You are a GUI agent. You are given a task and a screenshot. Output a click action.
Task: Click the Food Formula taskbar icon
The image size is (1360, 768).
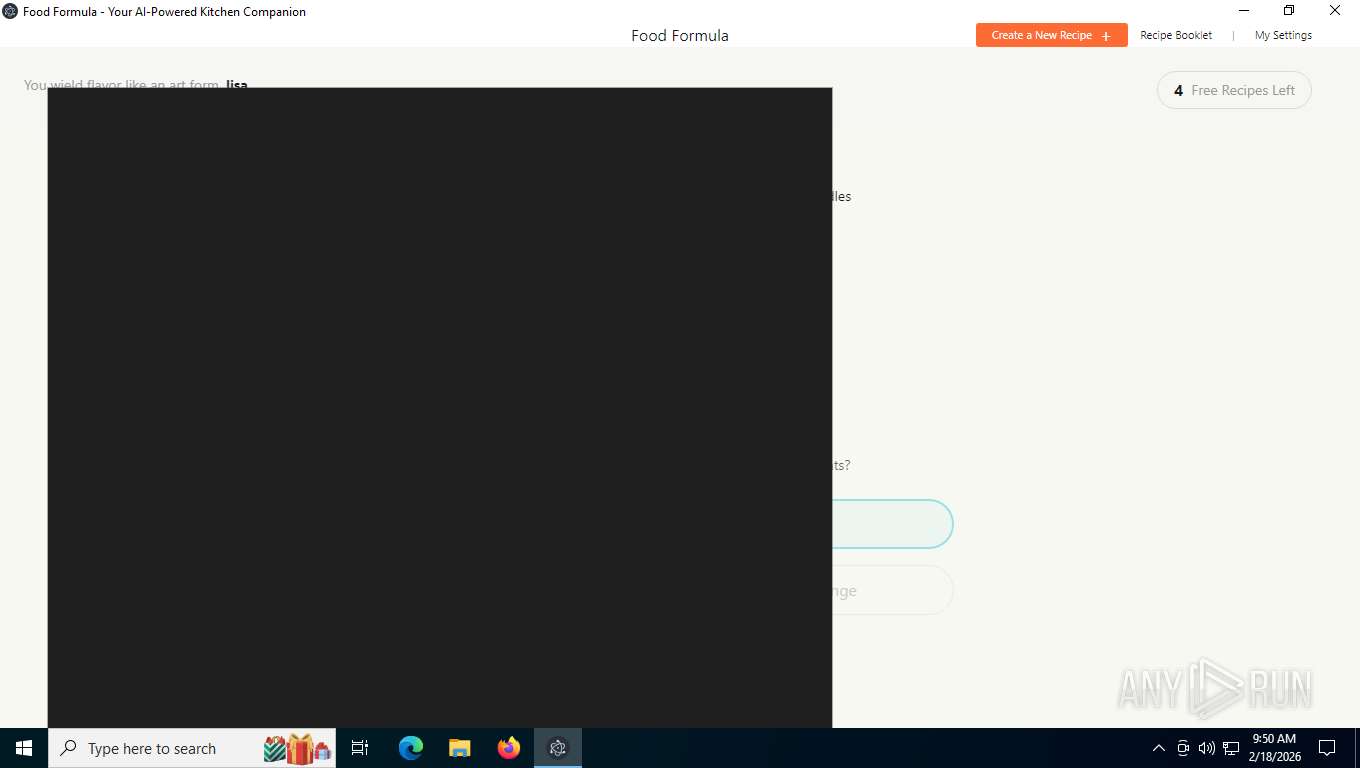point(558,748)
